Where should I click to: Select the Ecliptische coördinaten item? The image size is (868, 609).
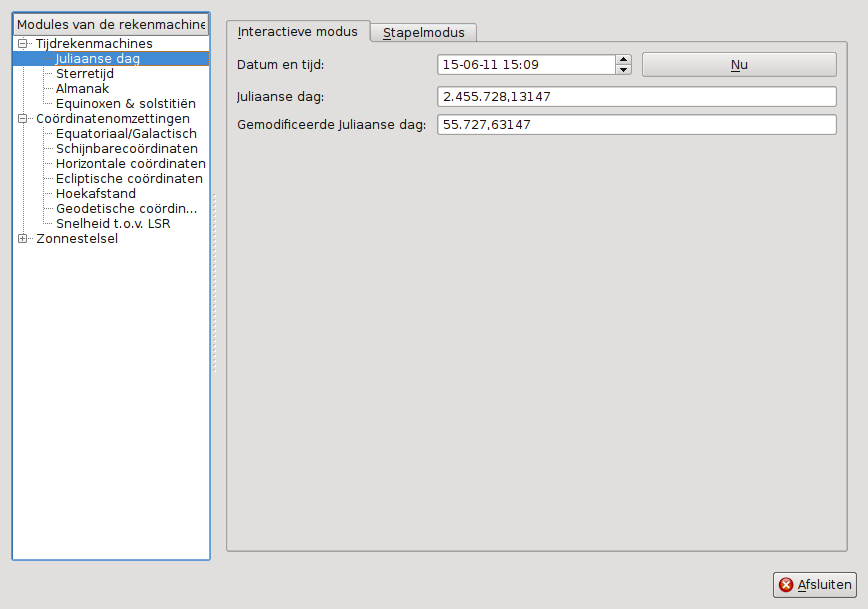click(129, 179)
